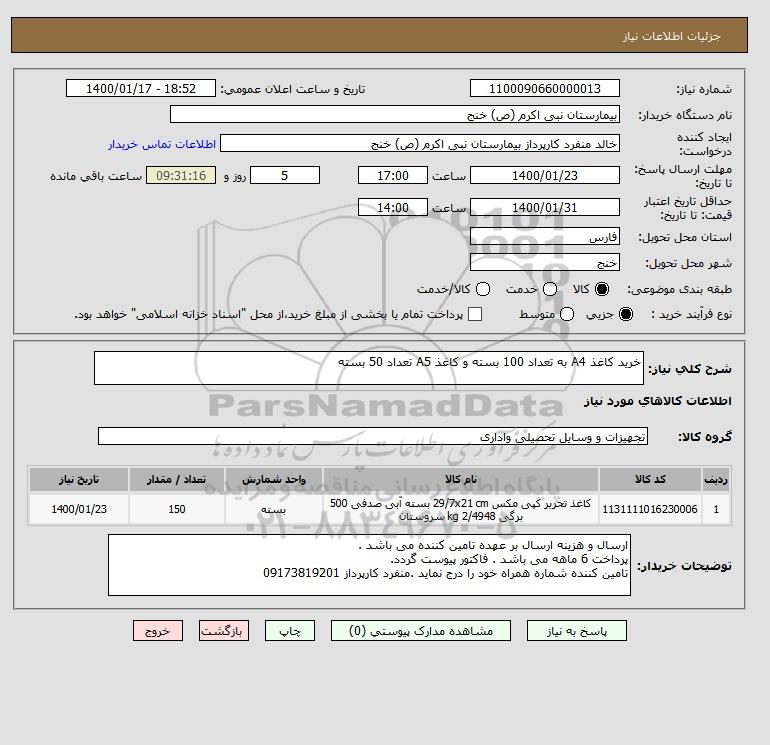
Task: Click the need date cell 1400/01/23 in table
Action: pyautogui.click(x=79, y=509)
